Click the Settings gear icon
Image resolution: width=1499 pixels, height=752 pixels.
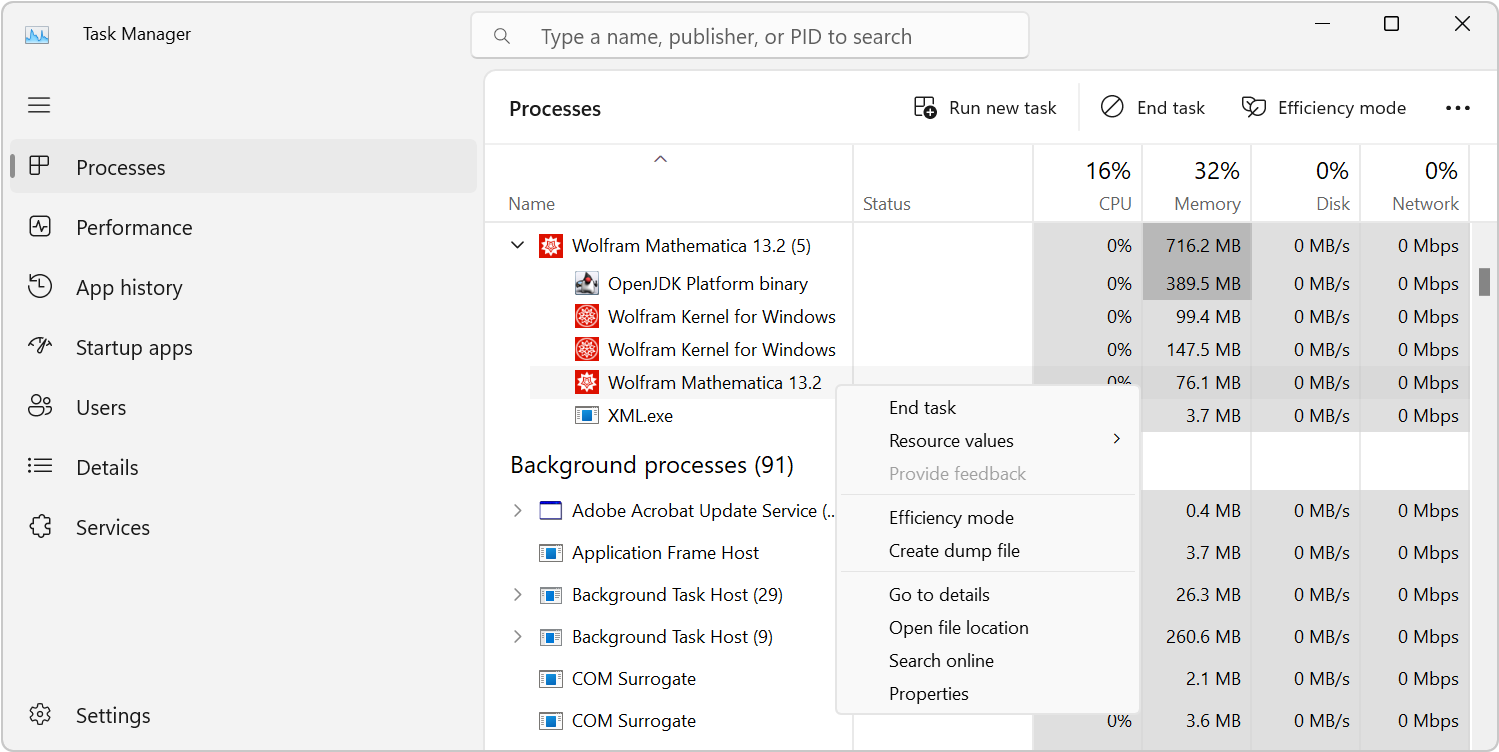(40, 715)
